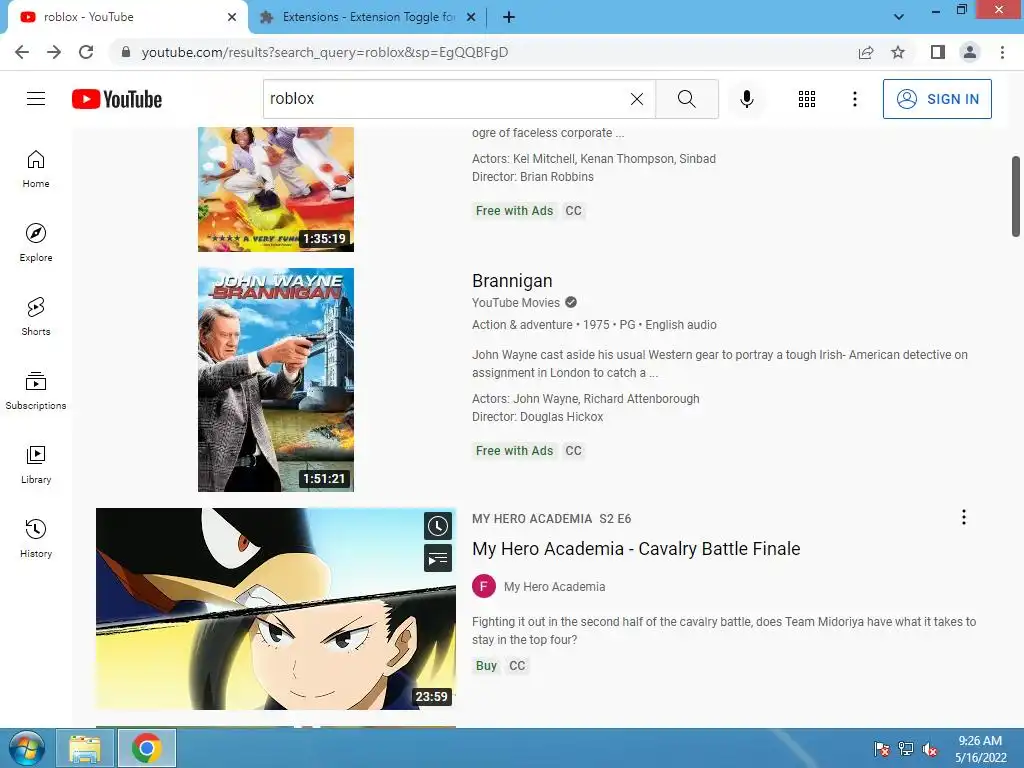Image resolution: width=1024 pixels, height=768 pixels.
Task: Close the Extensions tab
Action: click(x=471, y=17)
